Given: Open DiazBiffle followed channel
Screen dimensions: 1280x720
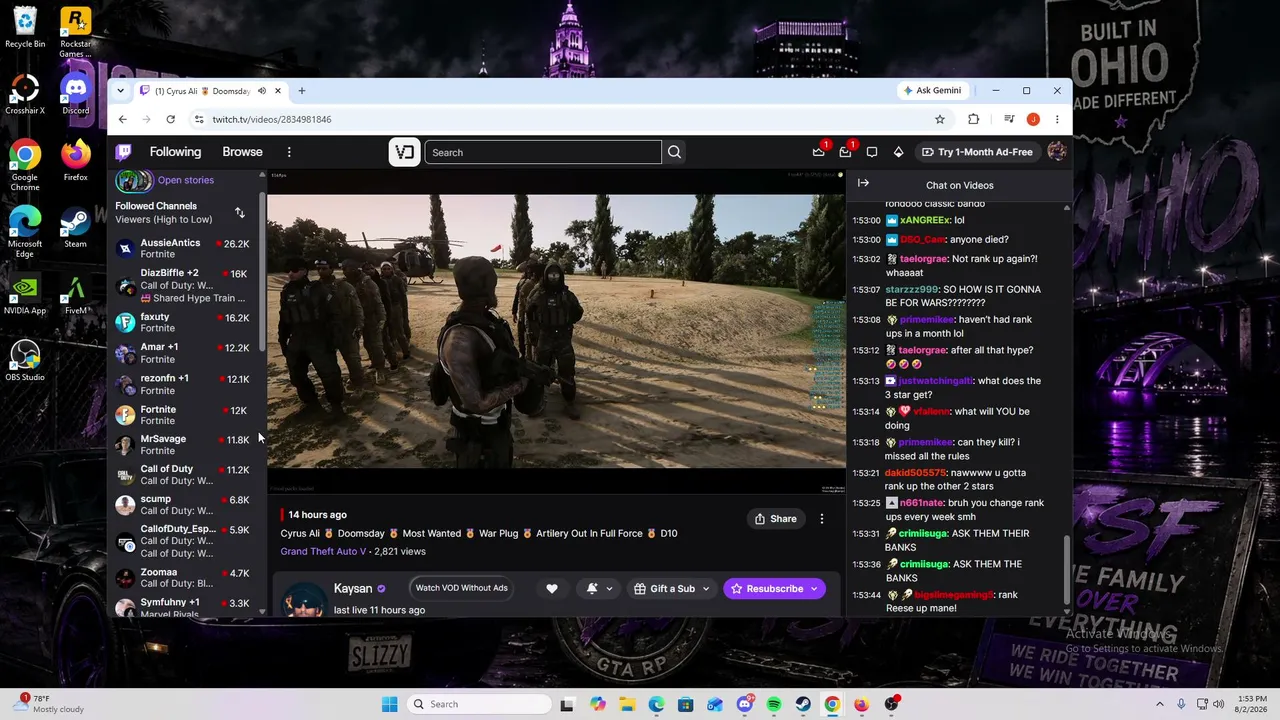Looking at the screenshot, I should point(185,285).
